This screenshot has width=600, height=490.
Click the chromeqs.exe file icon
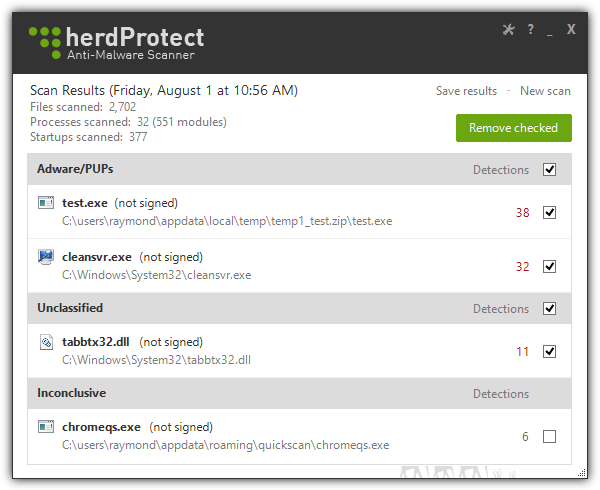click(x=46, y=427)
